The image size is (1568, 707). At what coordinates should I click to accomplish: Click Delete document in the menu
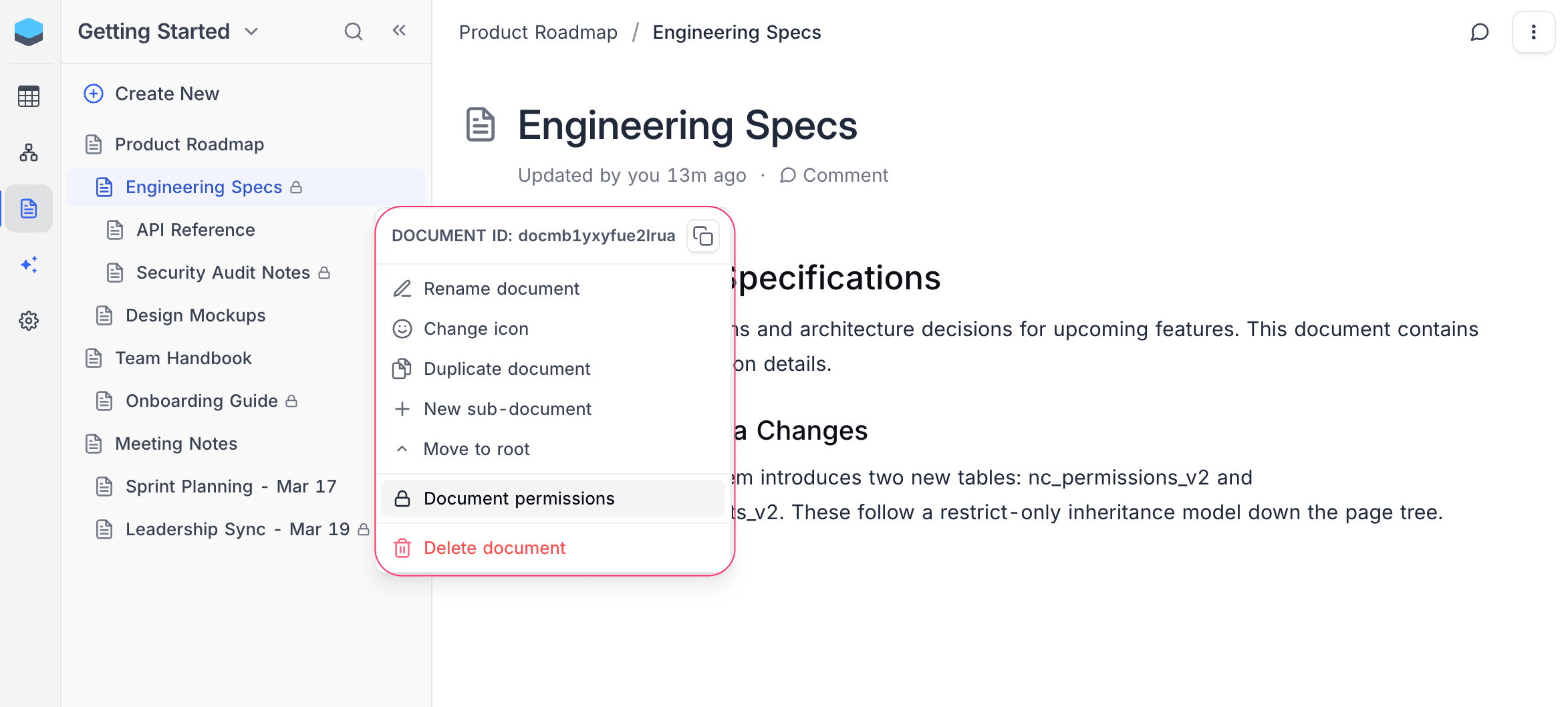click(x=494, y=547)
